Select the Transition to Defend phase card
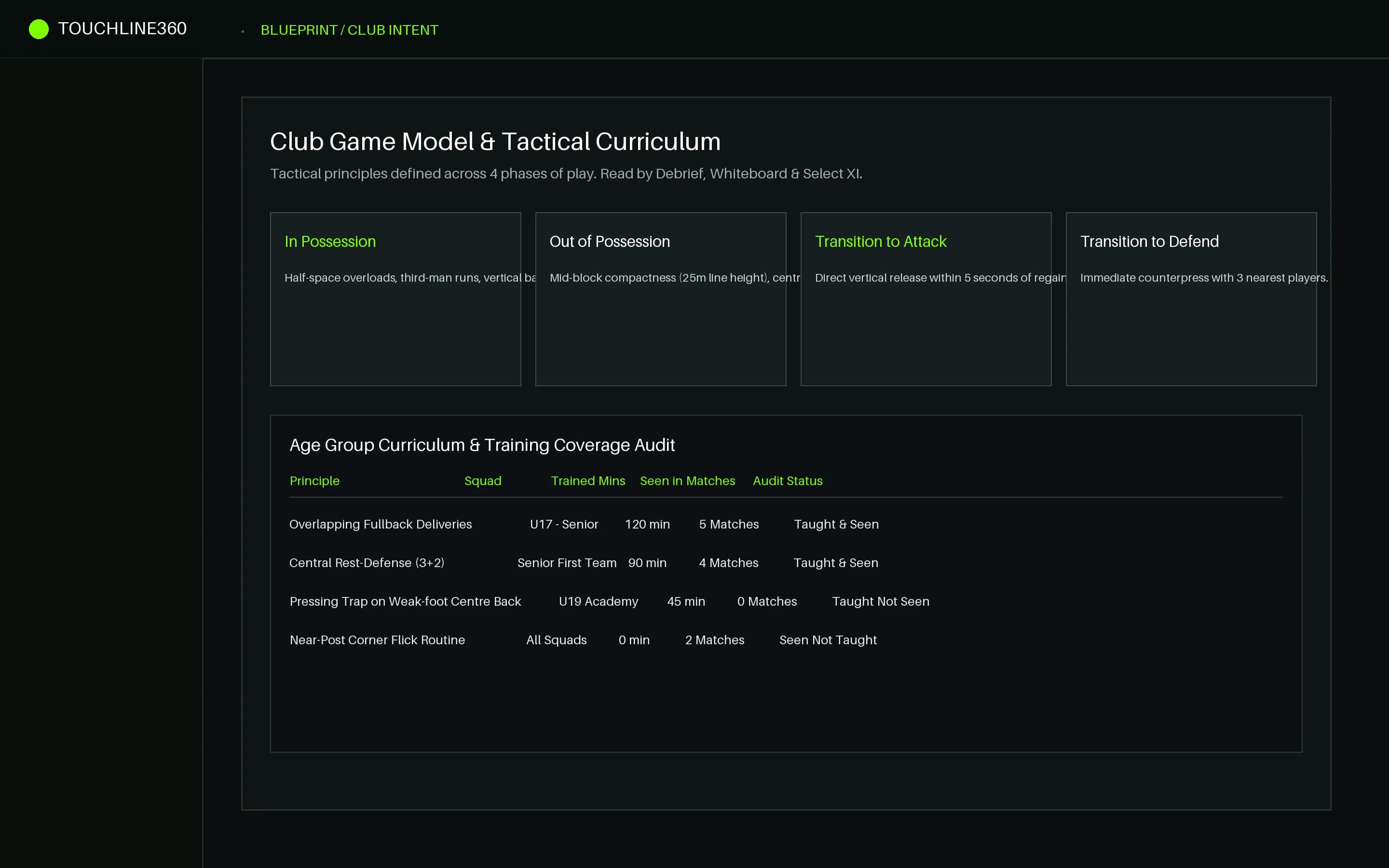The height and width of the screenshot is (868, 1389). (1191, 299)
